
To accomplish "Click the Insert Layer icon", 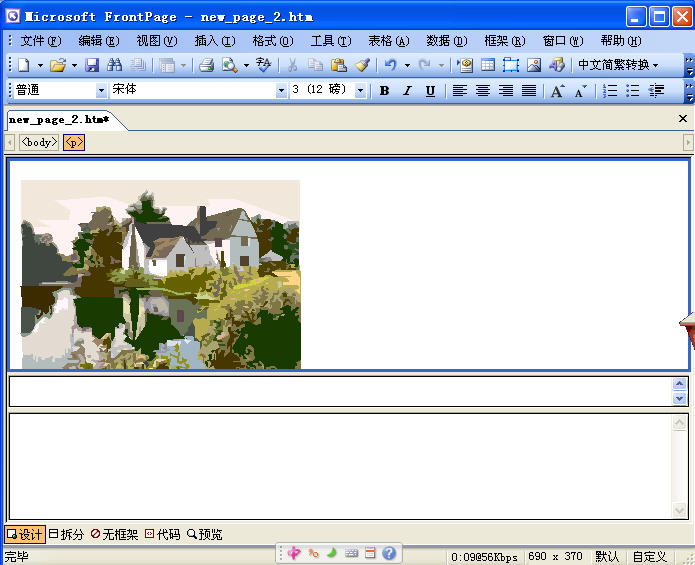I will [x=511, y=65].
